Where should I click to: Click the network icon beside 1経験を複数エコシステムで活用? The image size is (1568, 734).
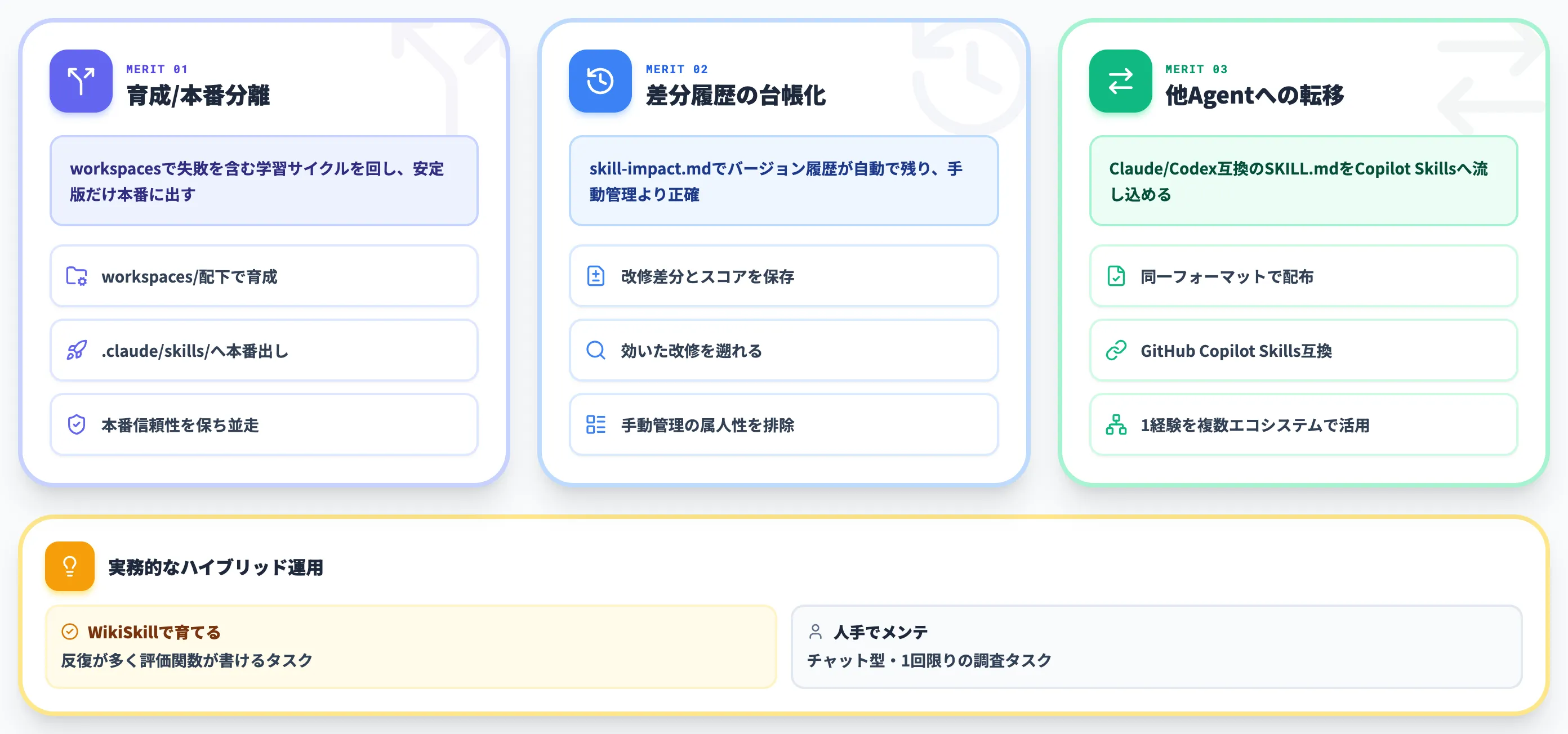tap(1116, 424)
